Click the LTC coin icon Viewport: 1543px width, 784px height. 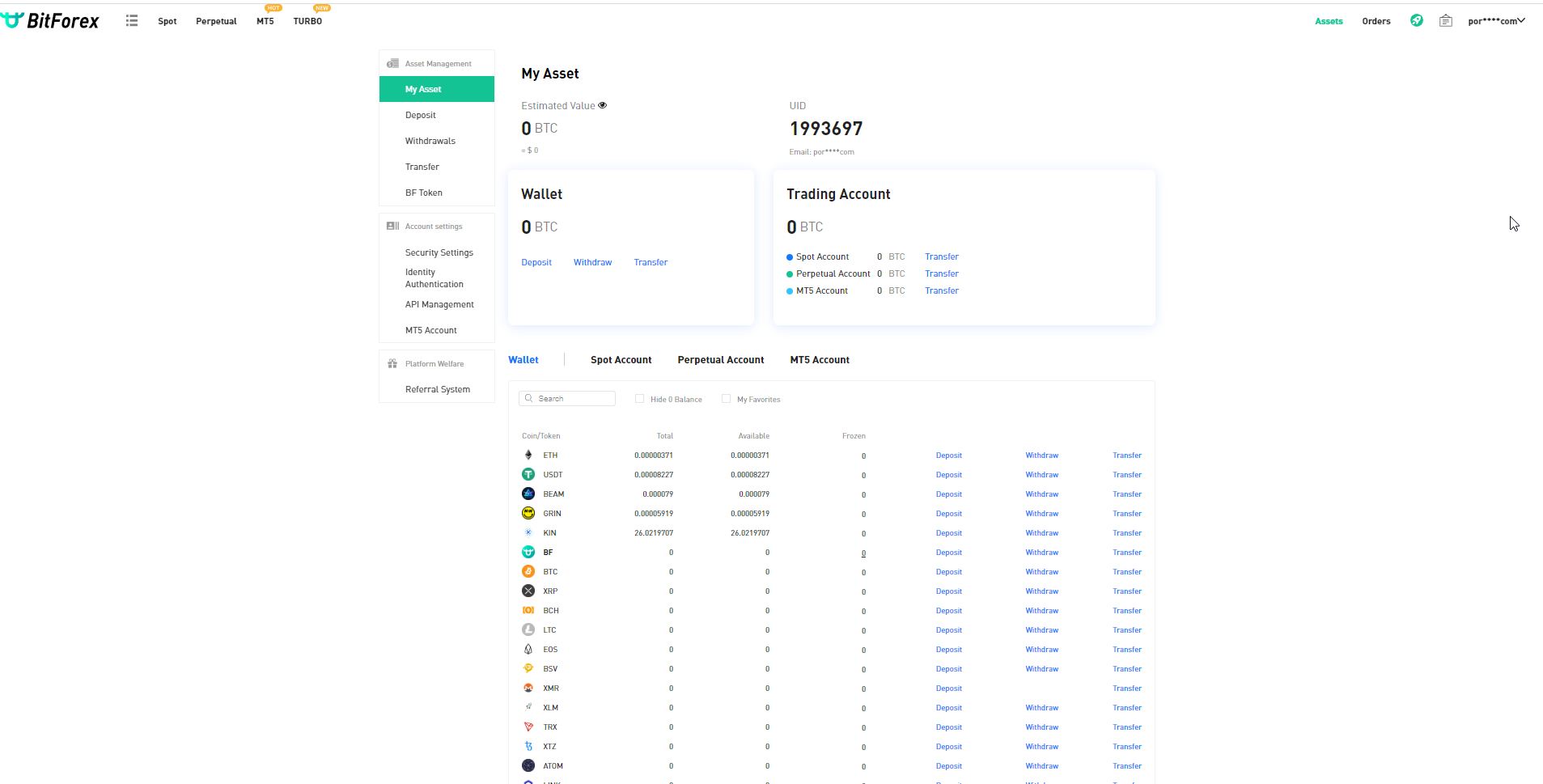click(528, 629)
